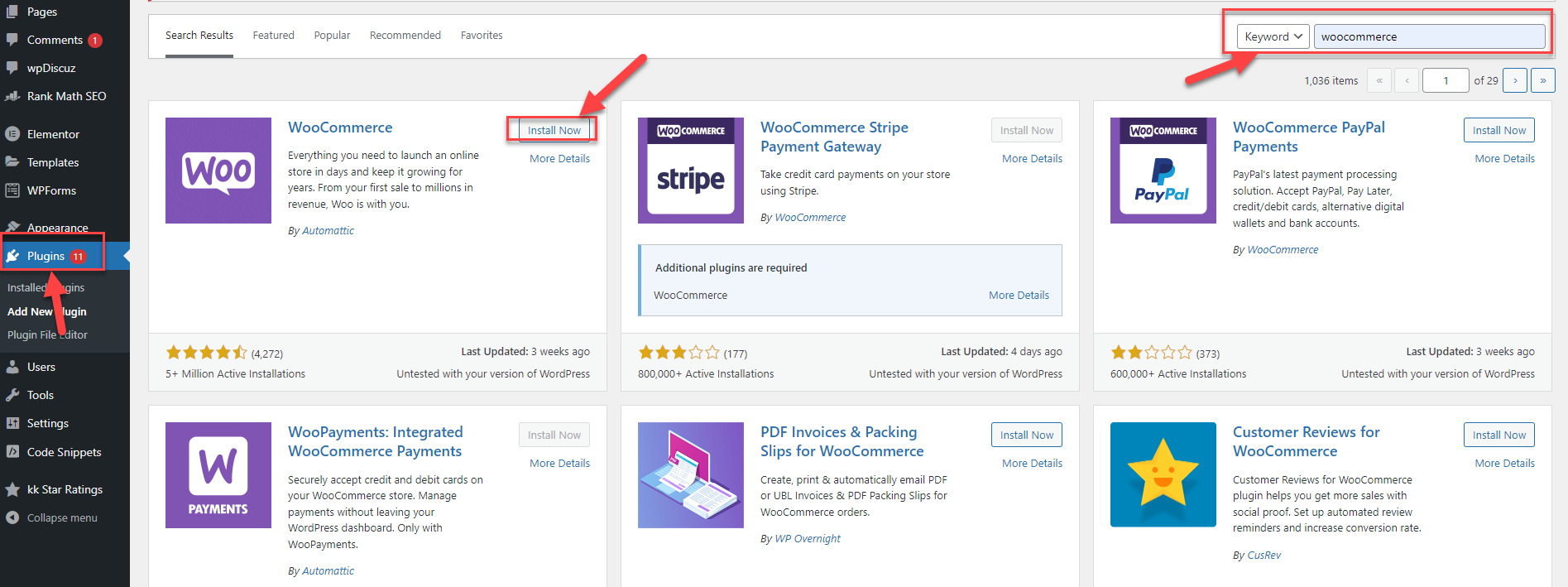Open More Details for Stripe Payment Gateway

click(1032, 158)
